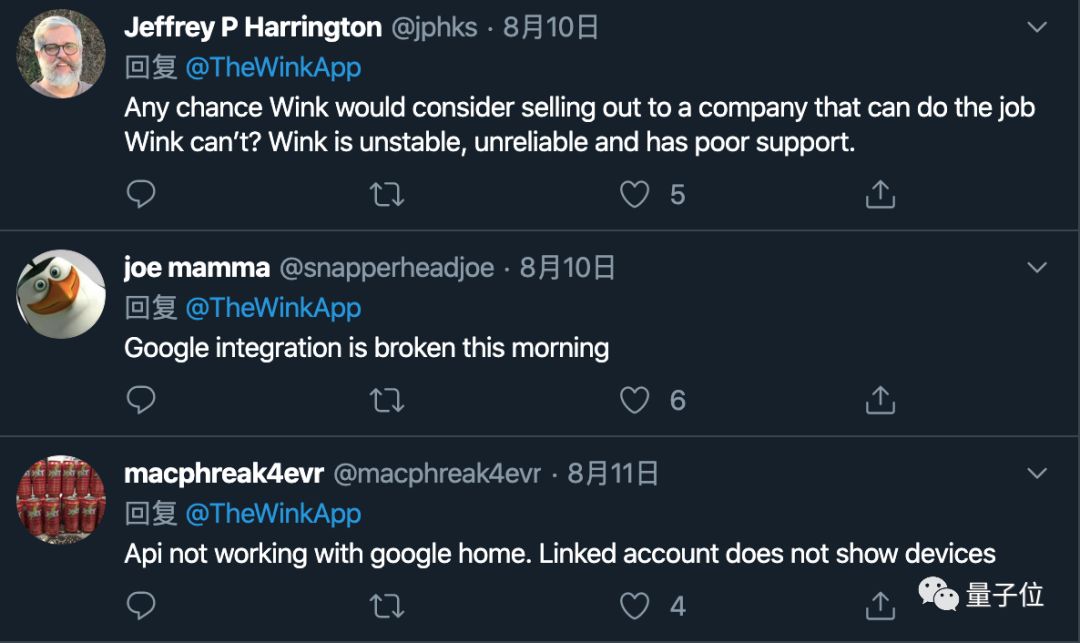The width and height of the screenshot is (1080, 643).
Task: View Jeffrey P Harrington's profile picture
Action: tap(61, 54)
